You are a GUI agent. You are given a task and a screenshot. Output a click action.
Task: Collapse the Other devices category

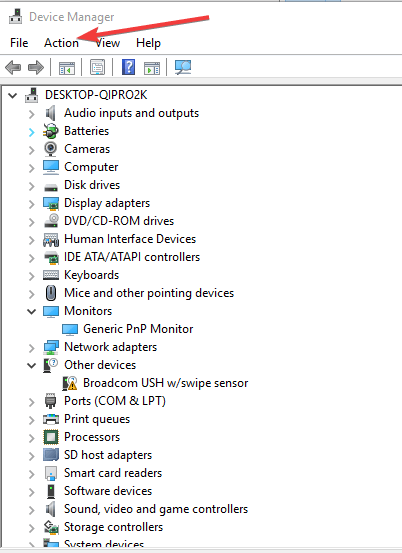coord(31,365)
